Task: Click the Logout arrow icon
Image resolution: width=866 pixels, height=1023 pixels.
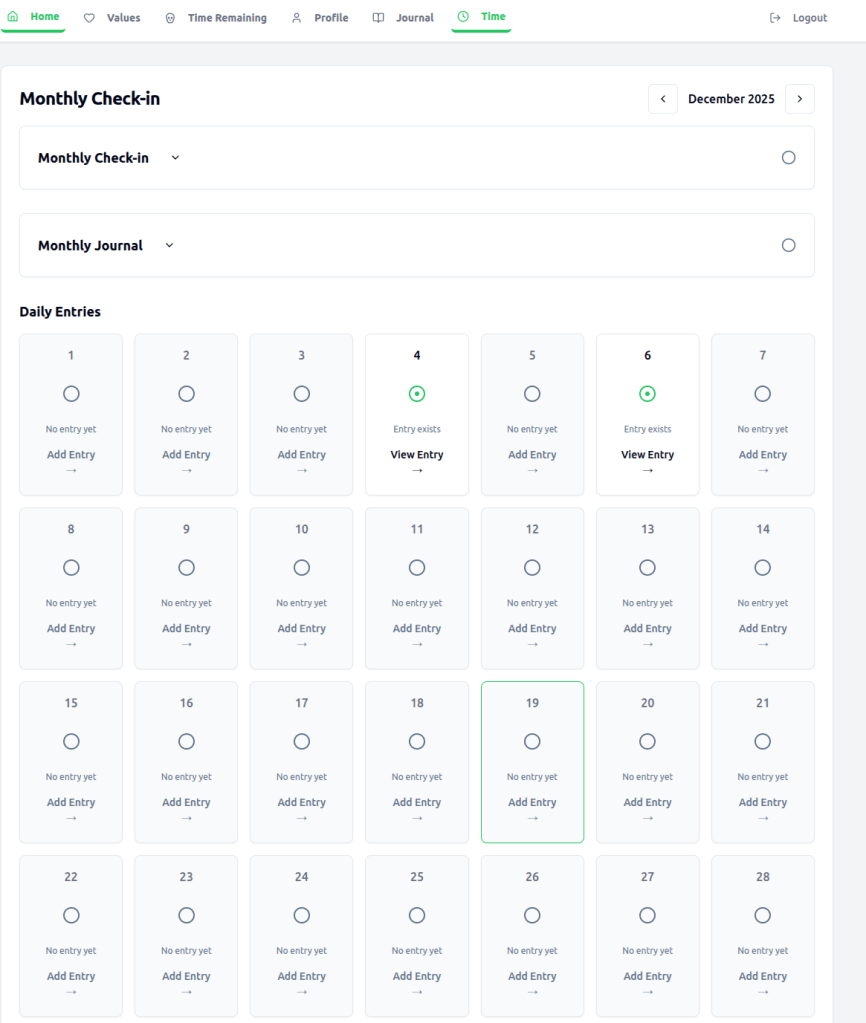Action: point(775,18)
